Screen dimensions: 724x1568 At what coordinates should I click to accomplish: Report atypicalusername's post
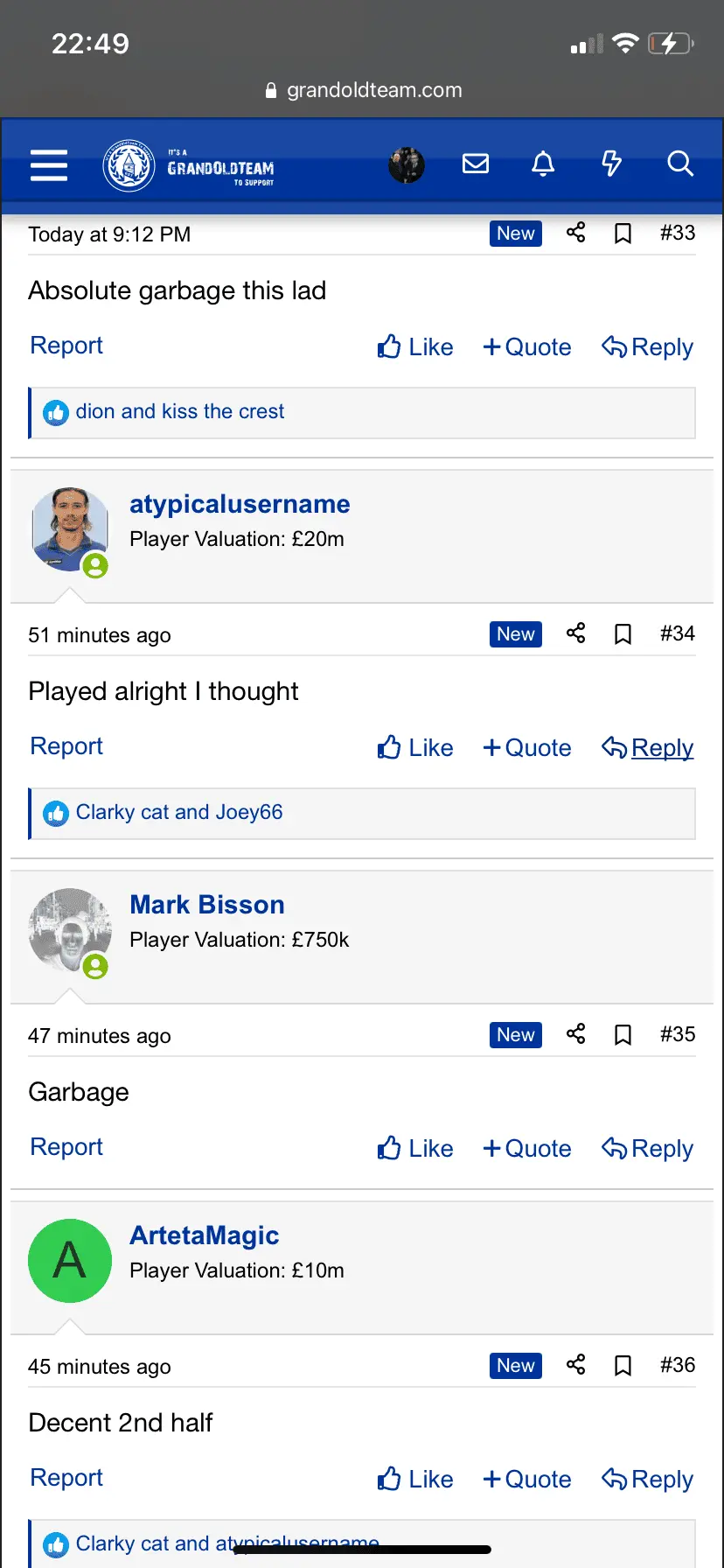coord(66,746)
